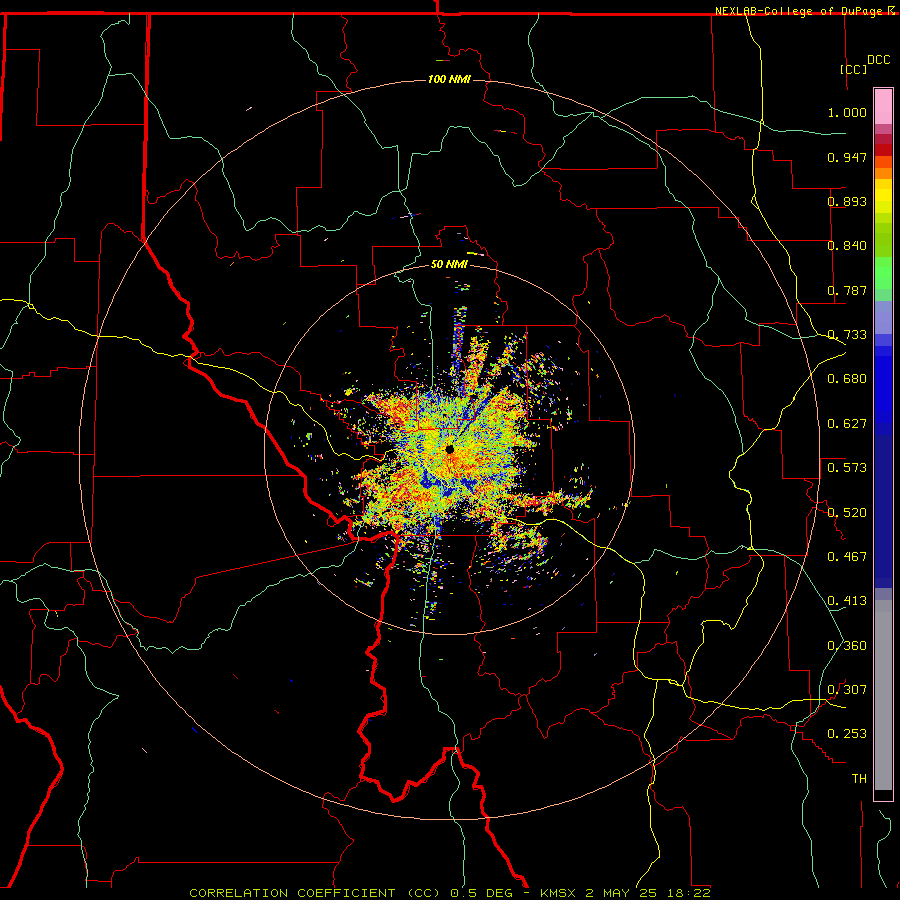Select the 0.680 scale value
Screen dimensions: 900x900
[x=847, y=379]
